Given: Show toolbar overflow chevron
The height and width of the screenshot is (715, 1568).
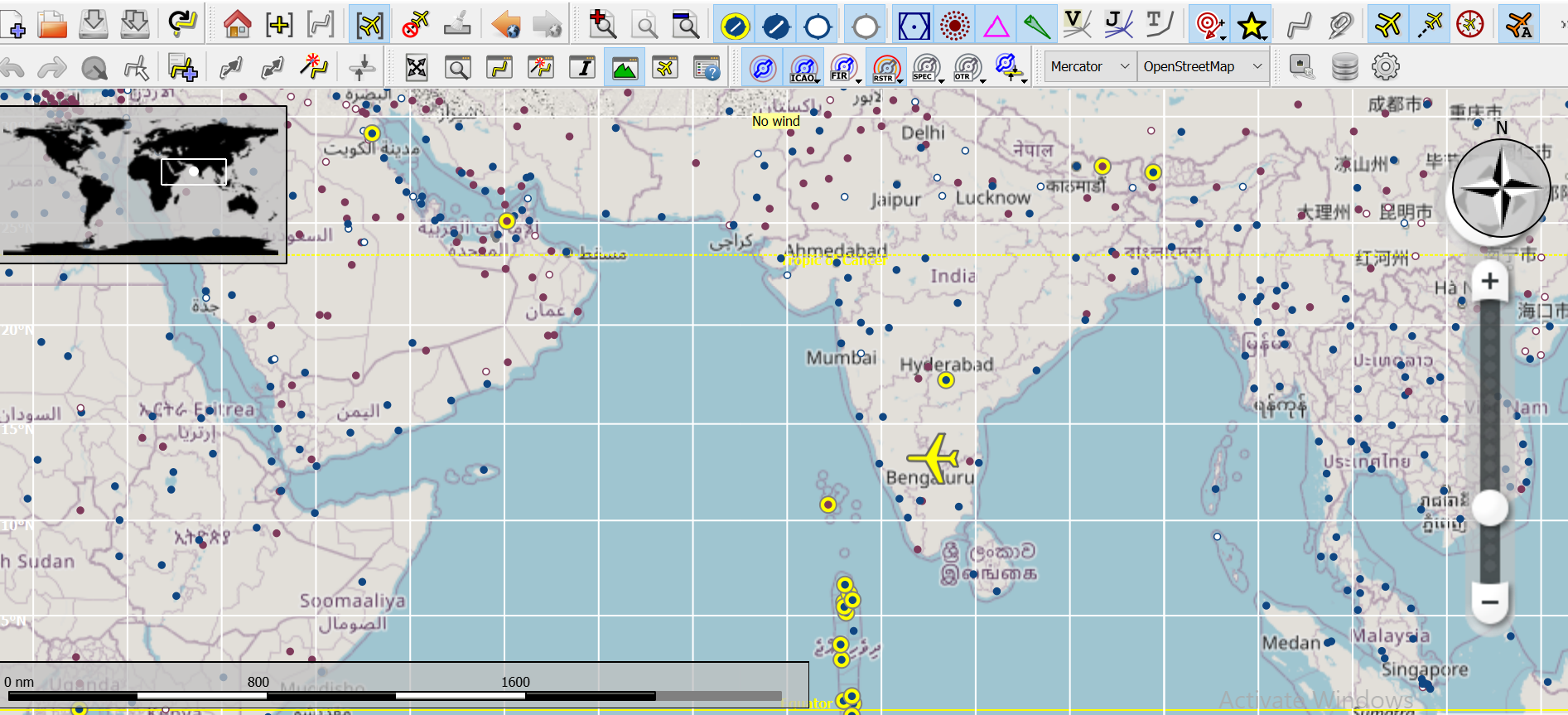Looking at the screenshot, I should (1563, 25).
